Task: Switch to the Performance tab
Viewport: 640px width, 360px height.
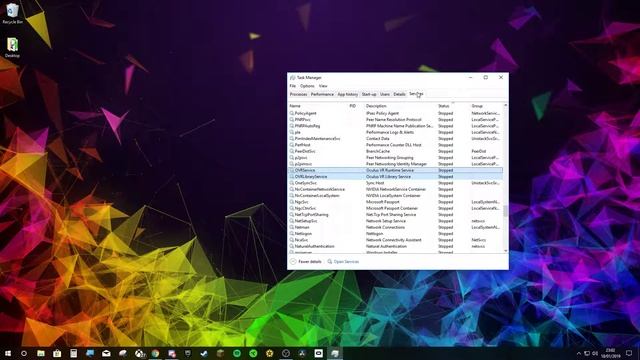Action: click(322, 94)
